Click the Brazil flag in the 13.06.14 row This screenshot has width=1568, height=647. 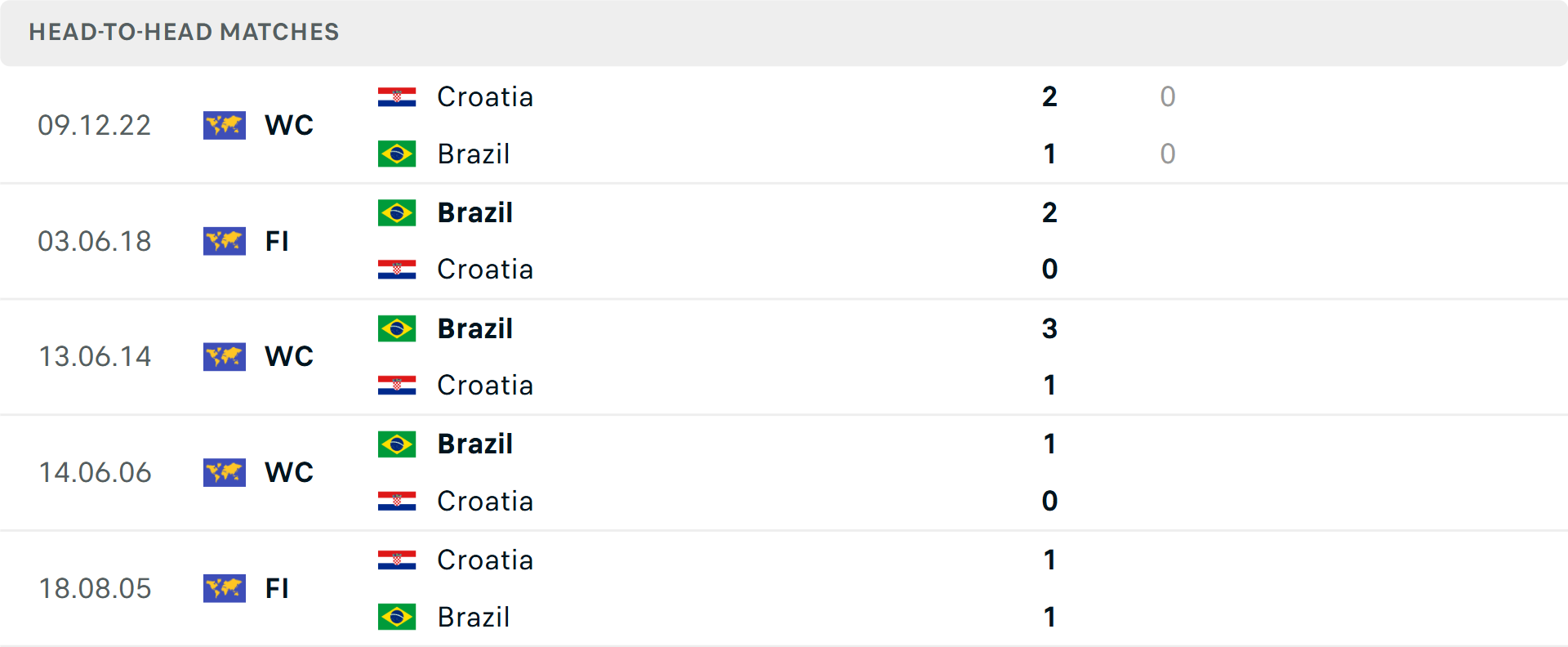point(397,328)
